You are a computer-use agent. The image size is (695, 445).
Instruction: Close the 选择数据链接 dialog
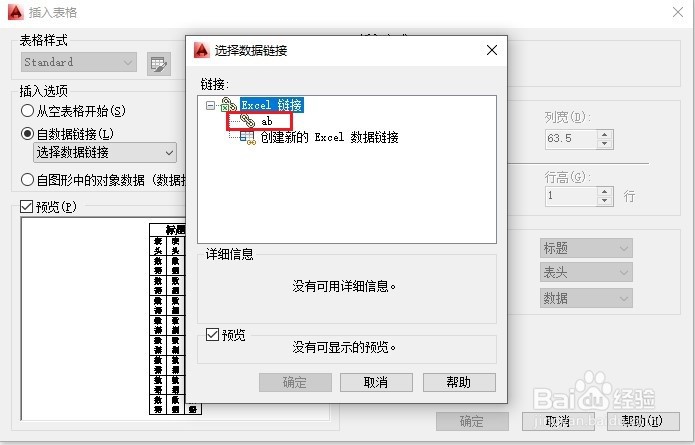coord(492,50)
